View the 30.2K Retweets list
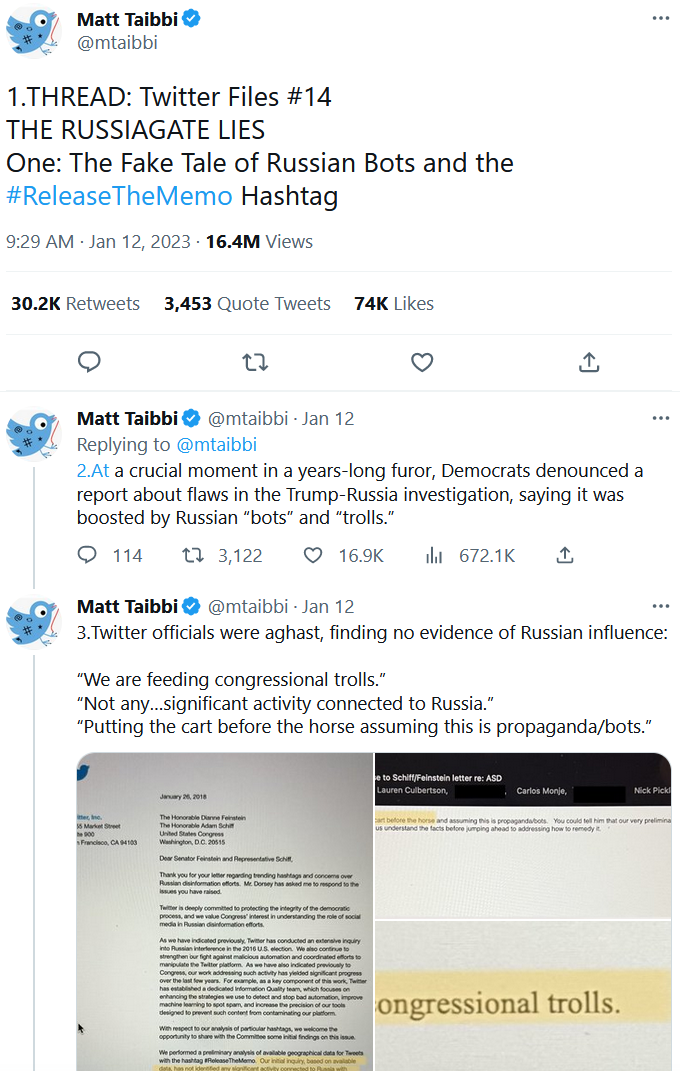 coord(76,304)
